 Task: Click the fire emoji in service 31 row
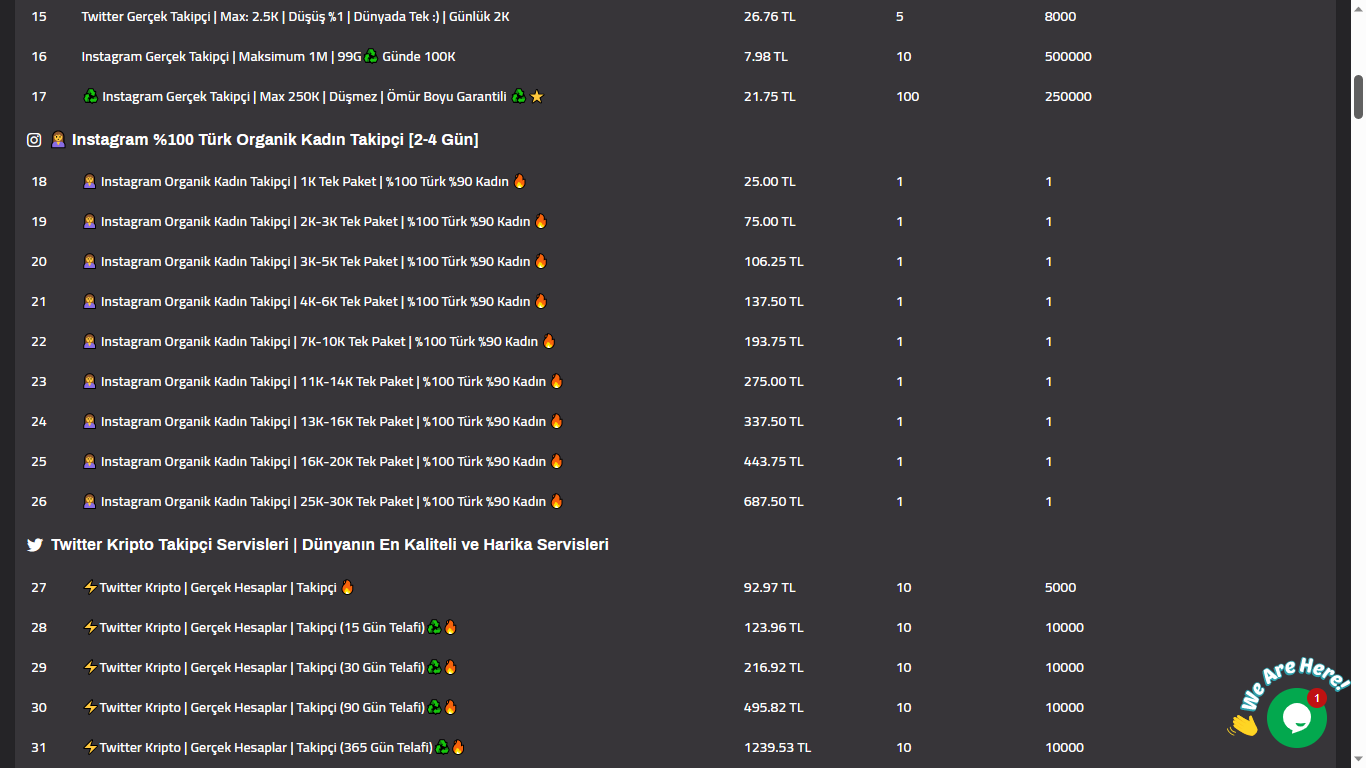click(x=458, y=747)
